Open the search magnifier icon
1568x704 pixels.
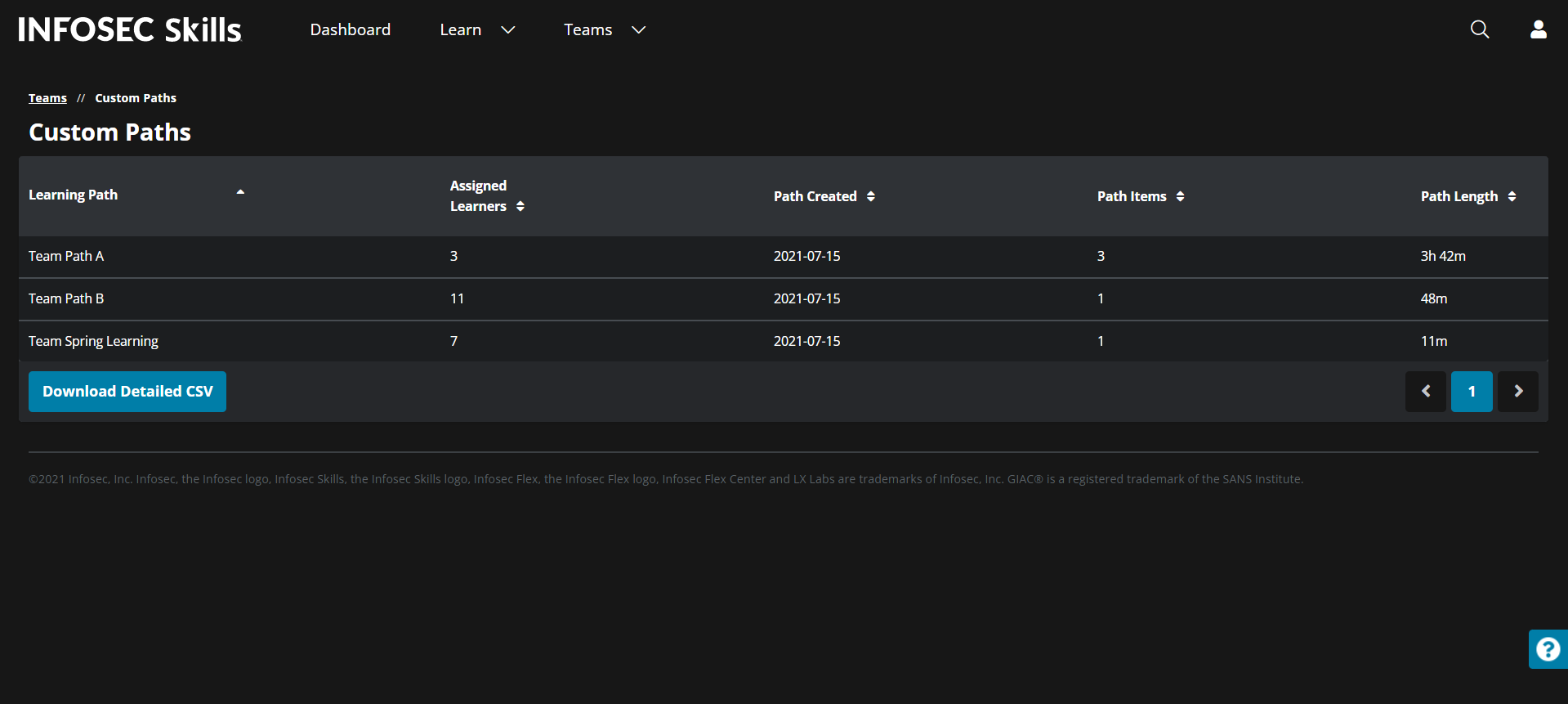coord(1479,29)
